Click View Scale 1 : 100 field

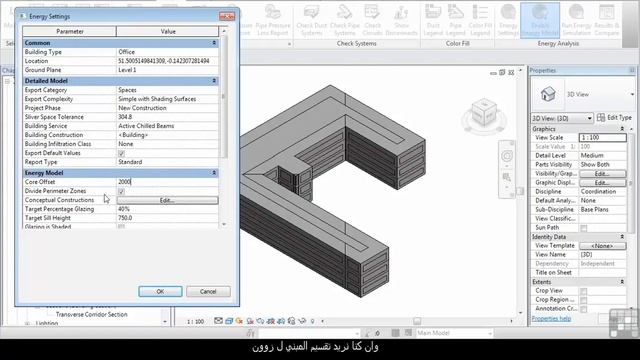(x=602, y=138)
